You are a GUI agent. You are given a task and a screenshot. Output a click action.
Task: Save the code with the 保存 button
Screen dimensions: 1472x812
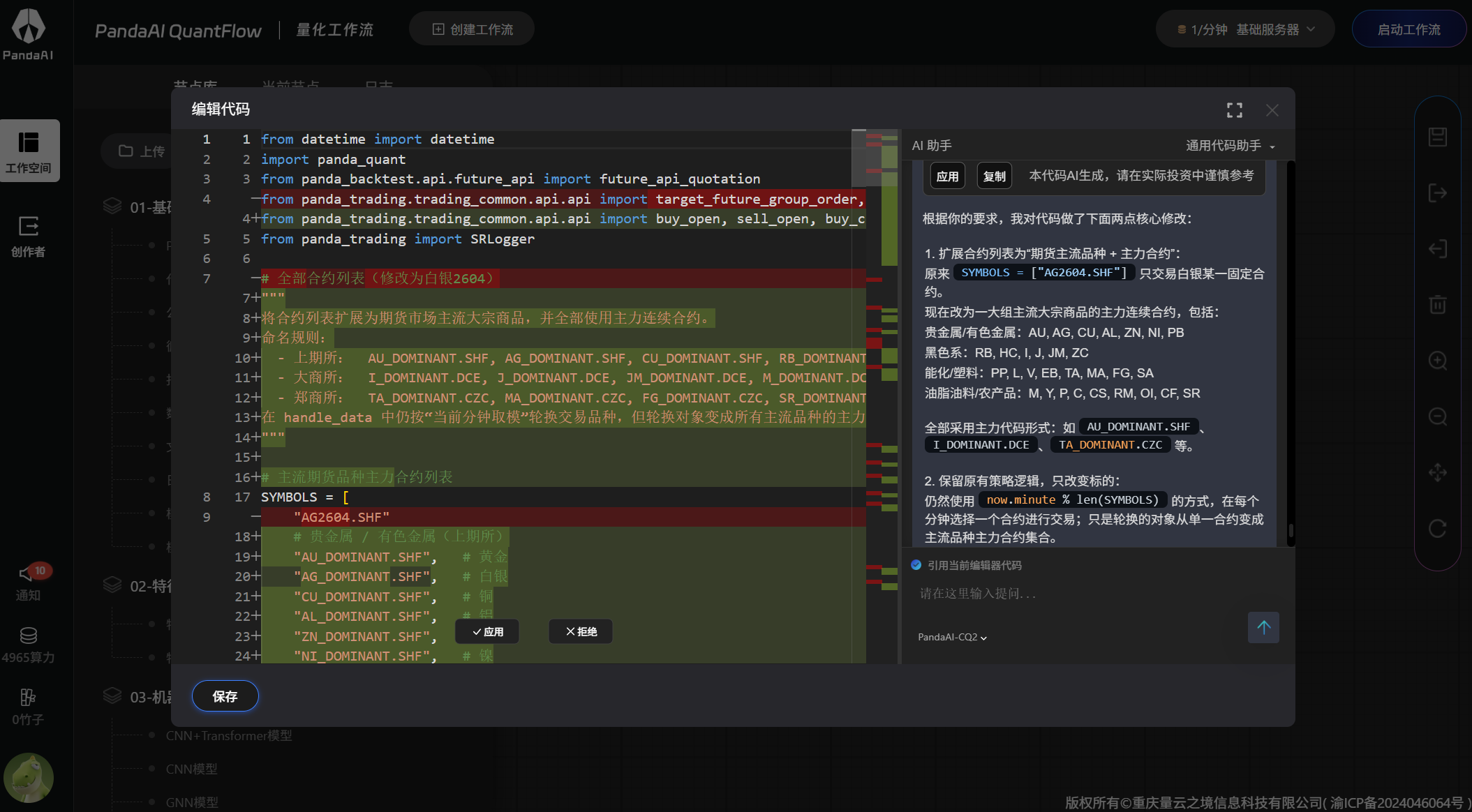[225, 696]
